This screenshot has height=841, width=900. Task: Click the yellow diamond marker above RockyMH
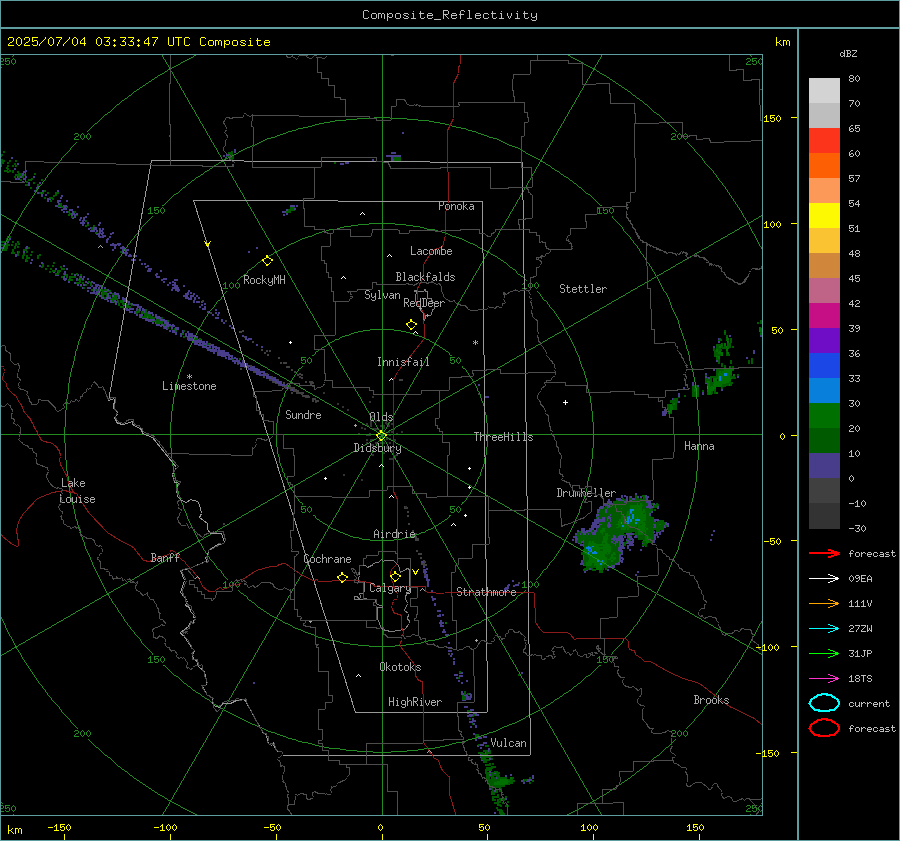267,261
